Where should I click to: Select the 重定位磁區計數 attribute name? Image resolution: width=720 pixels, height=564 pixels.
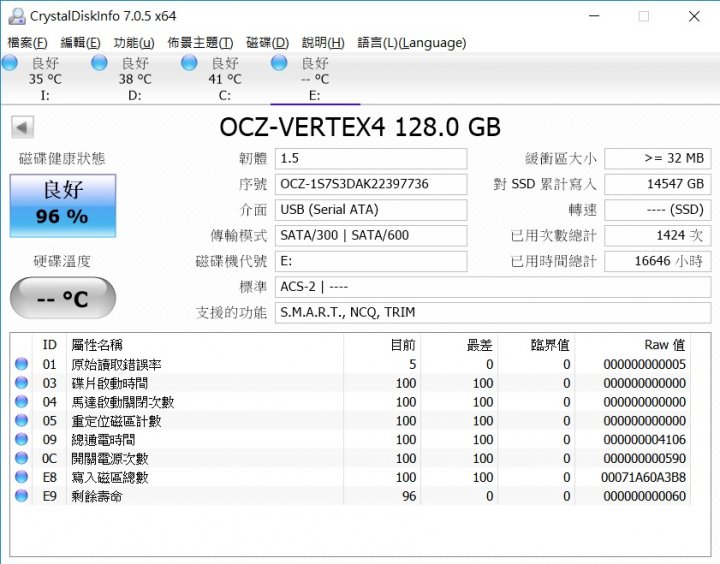116,421
